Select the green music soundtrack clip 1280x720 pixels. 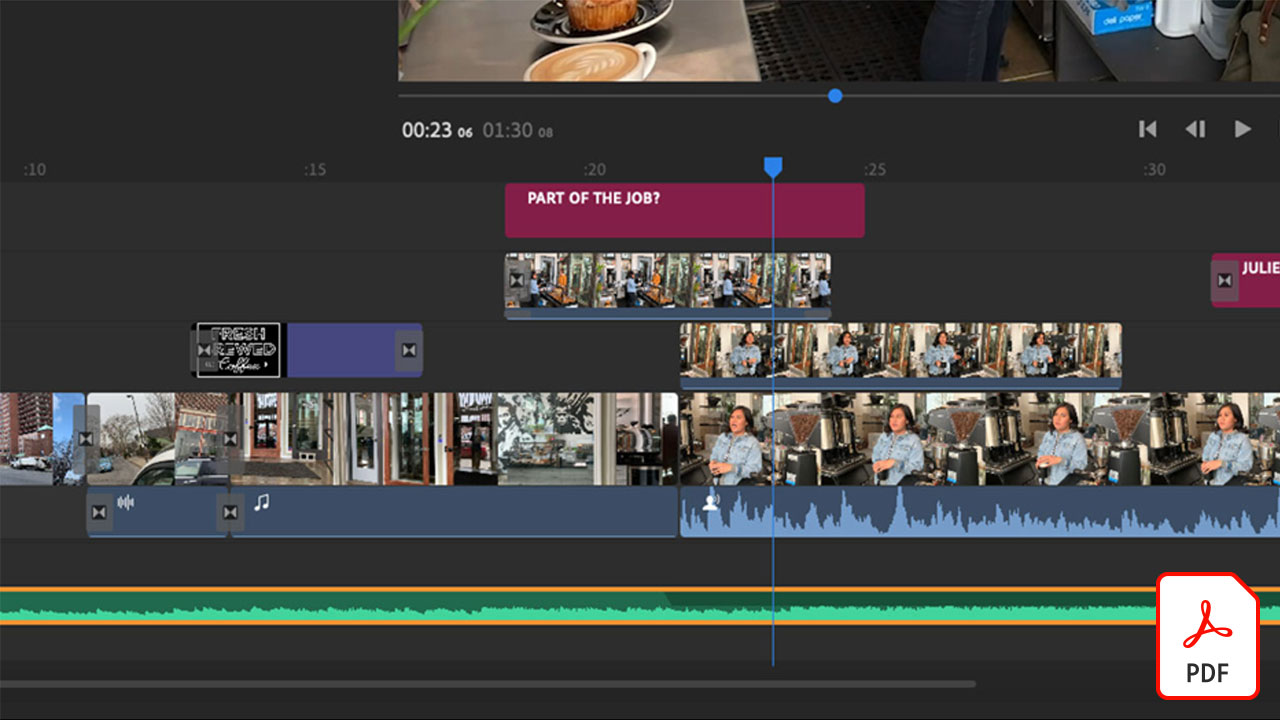point(640,606)
